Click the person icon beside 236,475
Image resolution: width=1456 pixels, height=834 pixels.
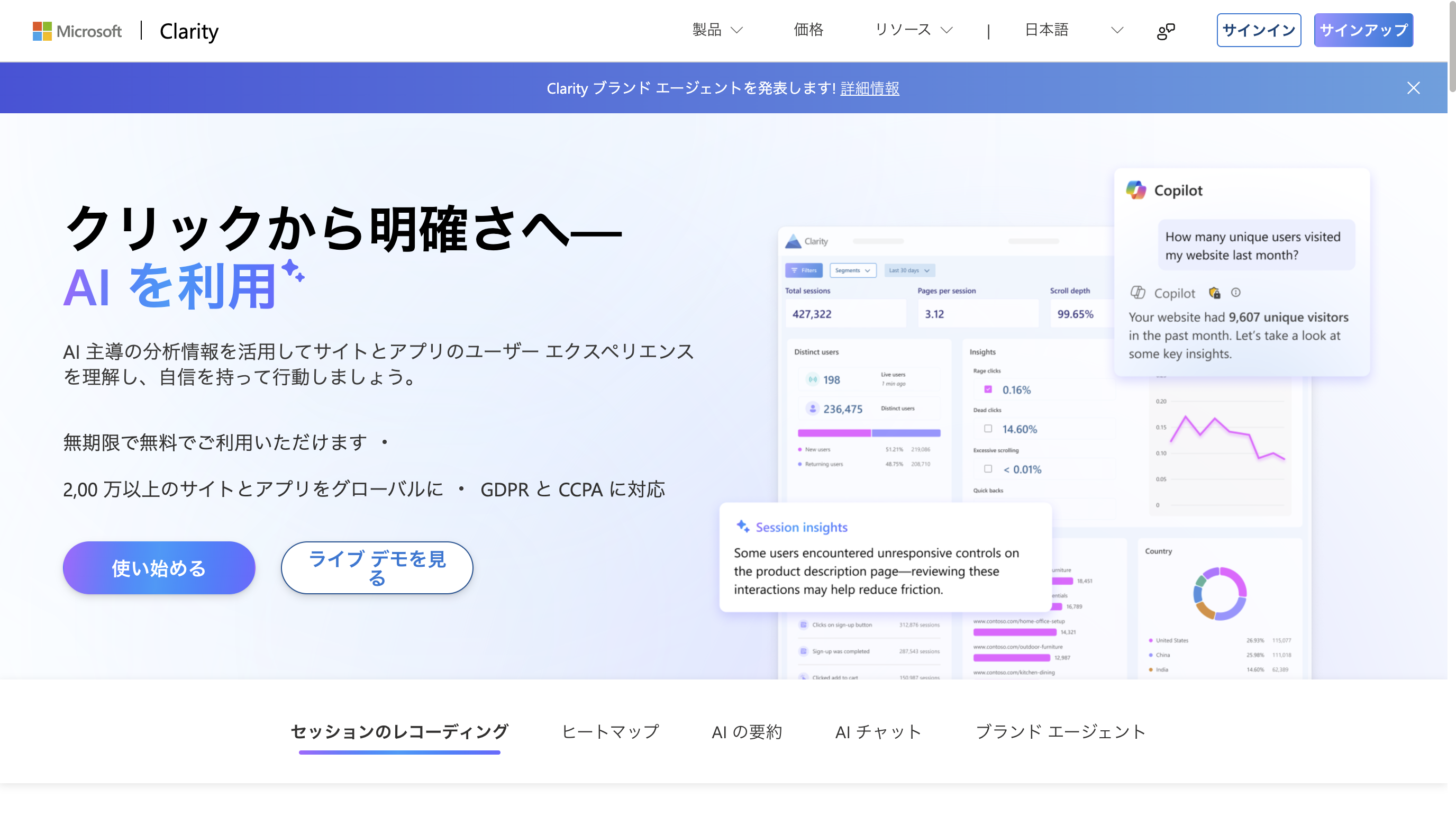(813, 409)
